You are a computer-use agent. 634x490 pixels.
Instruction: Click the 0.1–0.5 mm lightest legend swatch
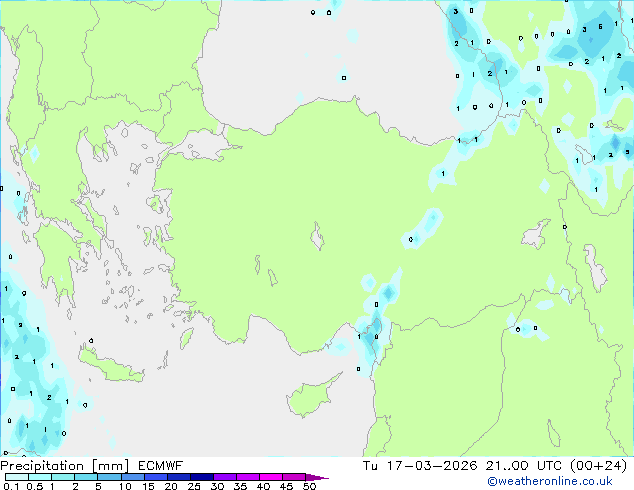coord(17,477)
